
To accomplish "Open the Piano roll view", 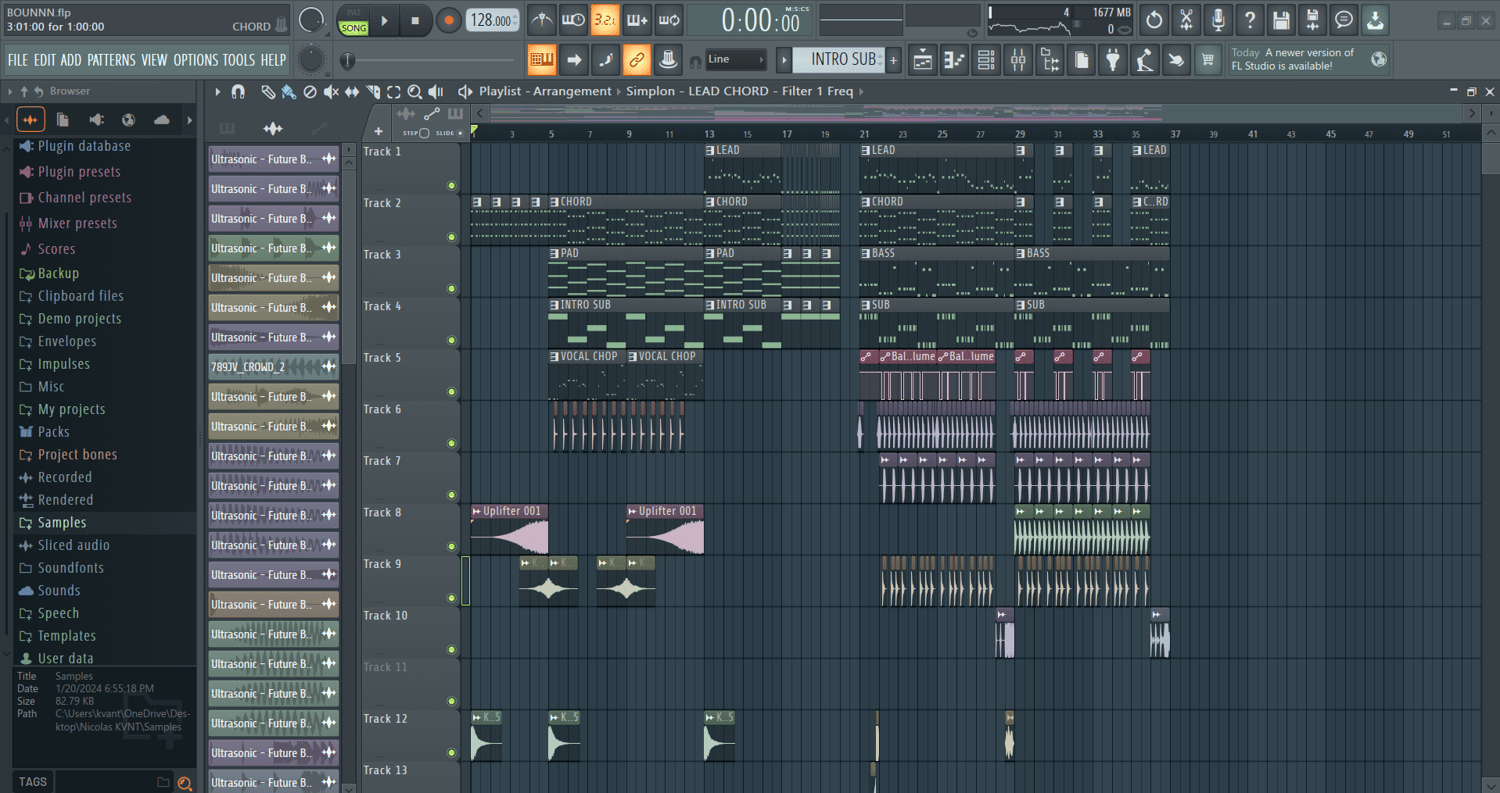I will (954, 61).
